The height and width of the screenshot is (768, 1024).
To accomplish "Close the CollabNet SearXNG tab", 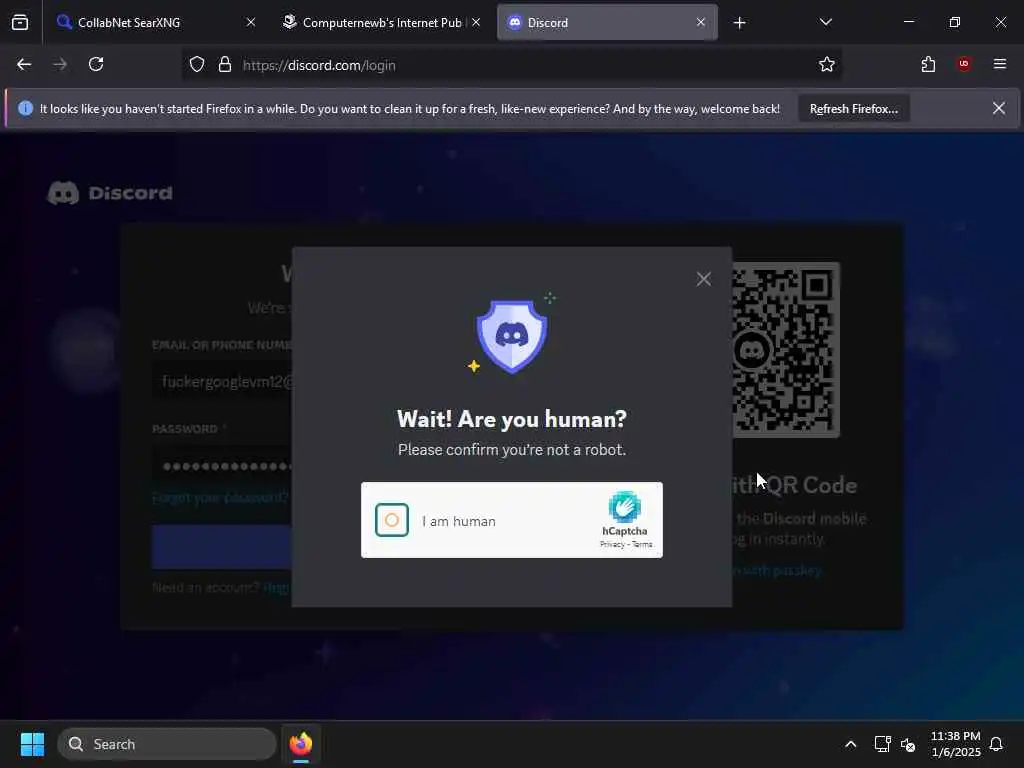I will point(251,22).
